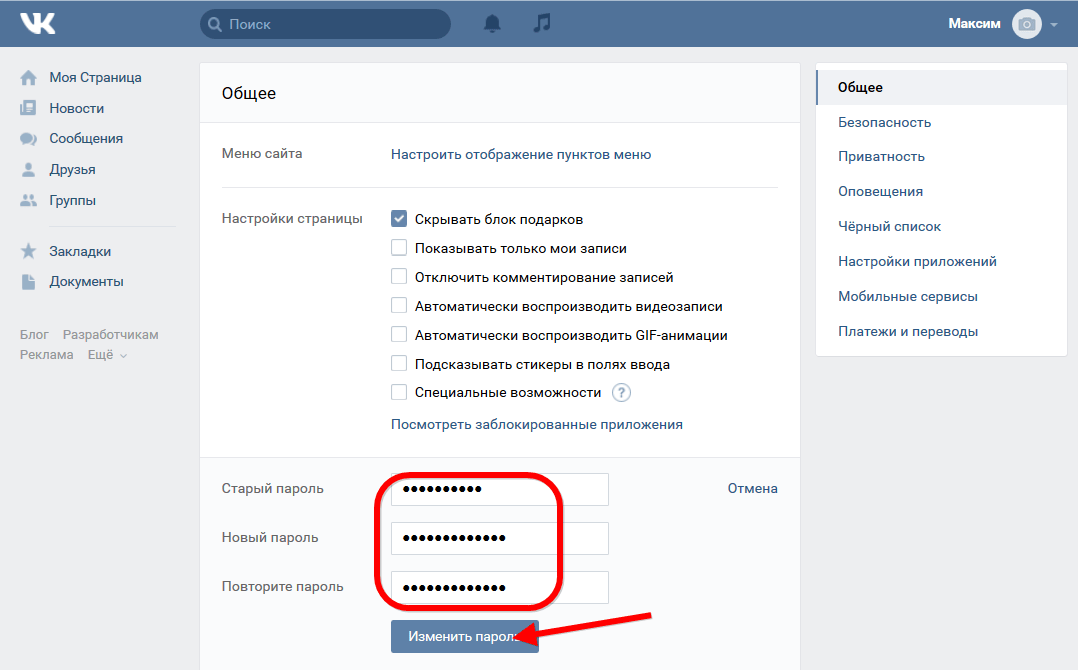Open Сообщения in the left menu

(86, 139)
